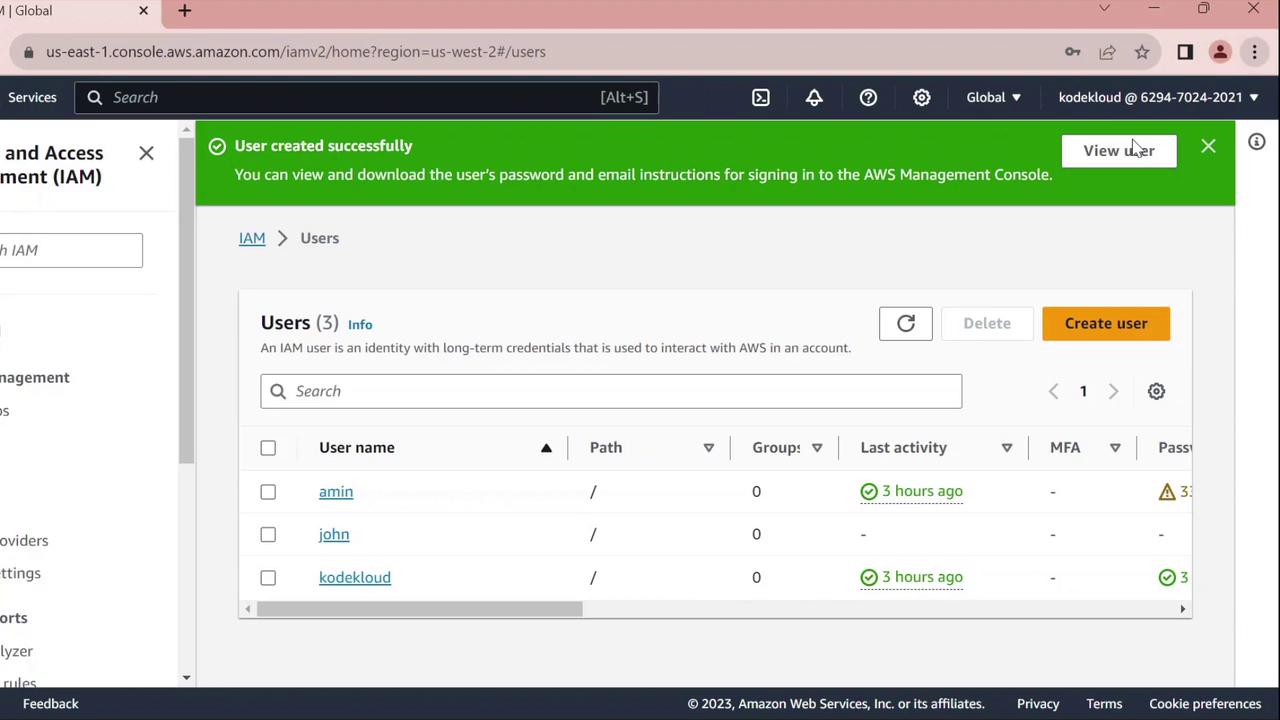Screen dimensions: 1280x720
Task: Click the users search field
Action: (x=611, y=391)
